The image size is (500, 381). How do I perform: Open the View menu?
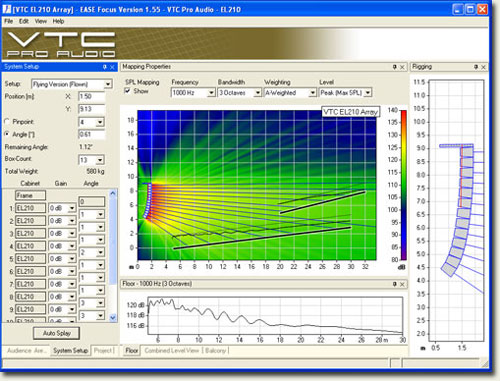(x=41, y=21)
